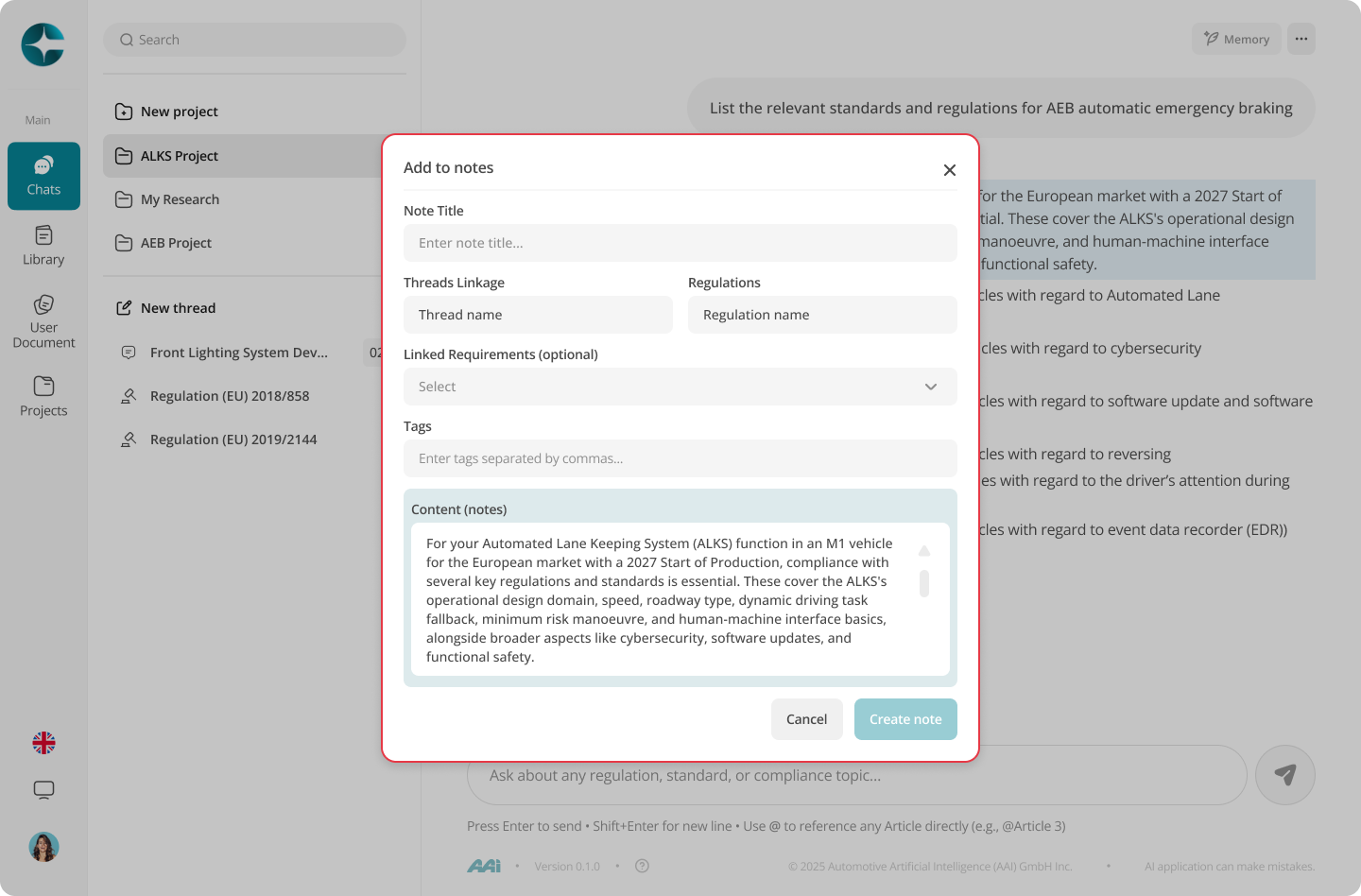Open the Library section

click(43, 246)
